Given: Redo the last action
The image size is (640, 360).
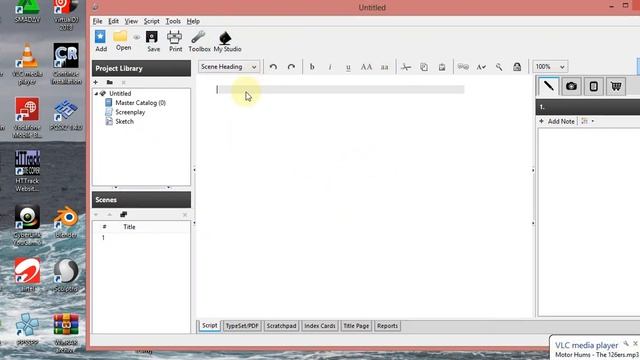Looking at the screenshot, I should (291, 67).
